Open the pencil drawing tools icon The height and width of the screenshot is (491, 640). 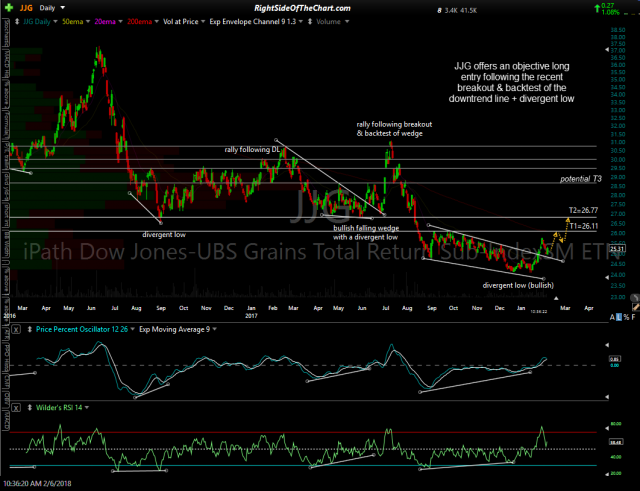[x=636, y=307]
